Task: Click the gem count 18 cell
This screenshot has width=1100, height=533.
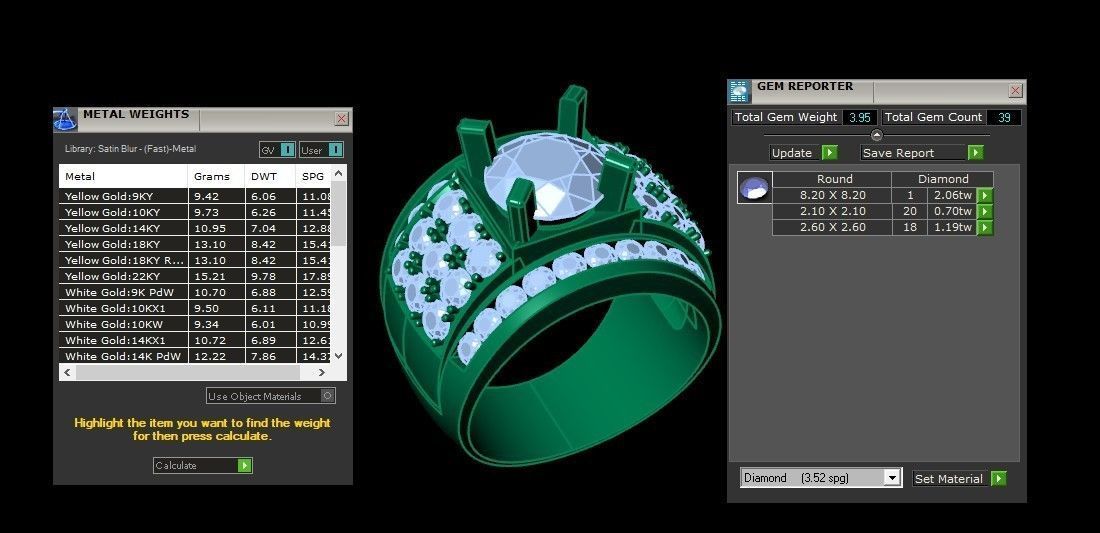Action: click(910, 228)
